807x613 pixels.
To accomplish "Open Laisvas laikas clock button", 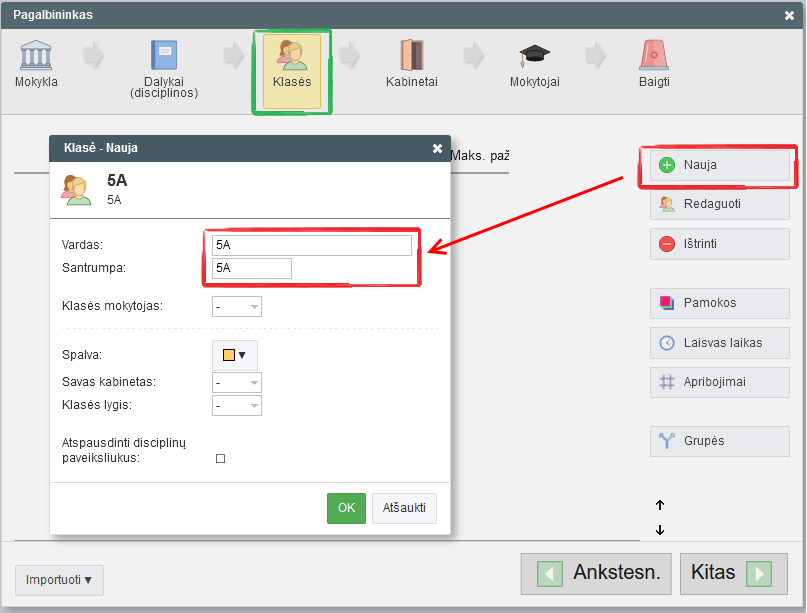I will (719, 343).
